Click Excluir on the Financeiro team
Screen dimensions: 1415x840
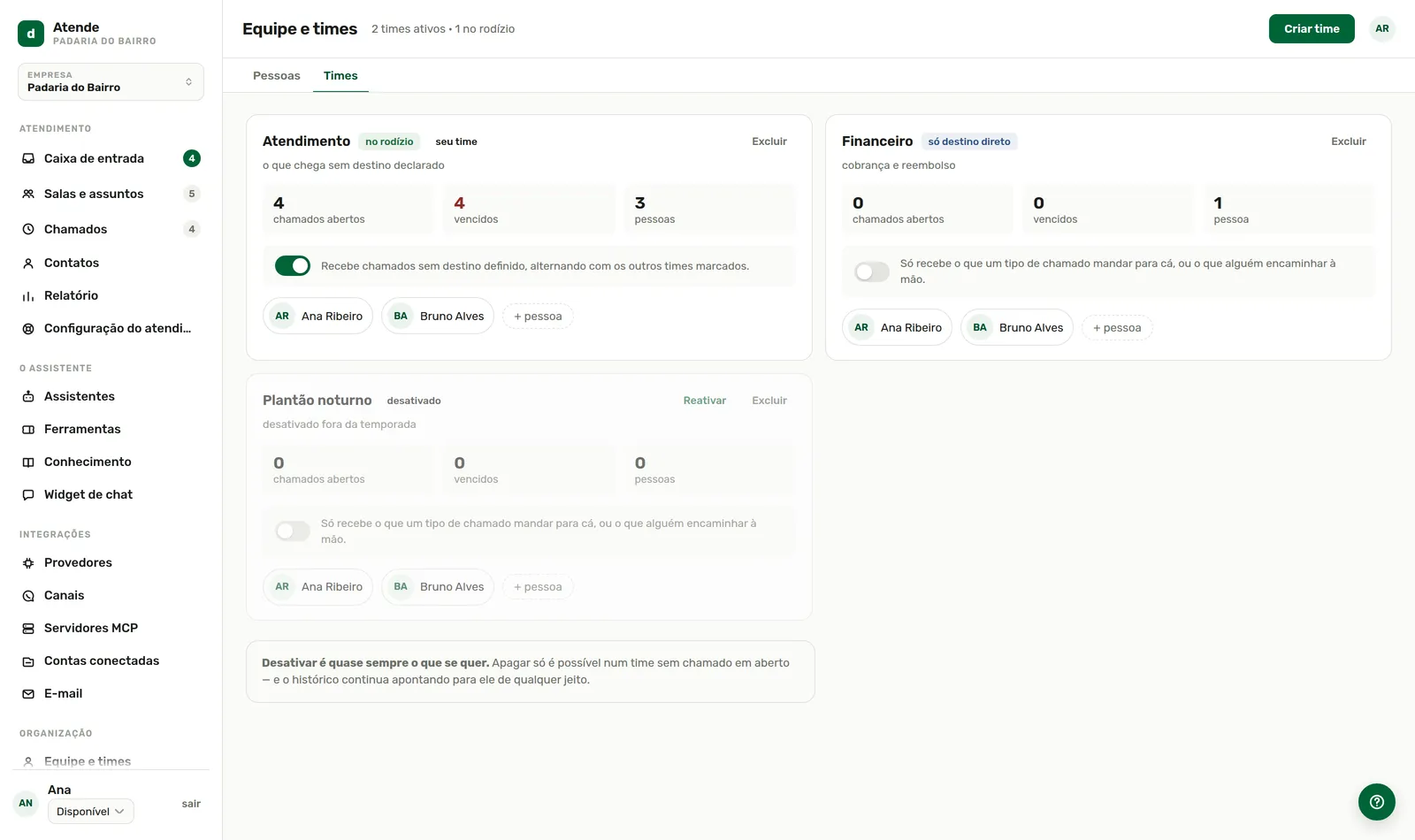[x=1349, y=141]
